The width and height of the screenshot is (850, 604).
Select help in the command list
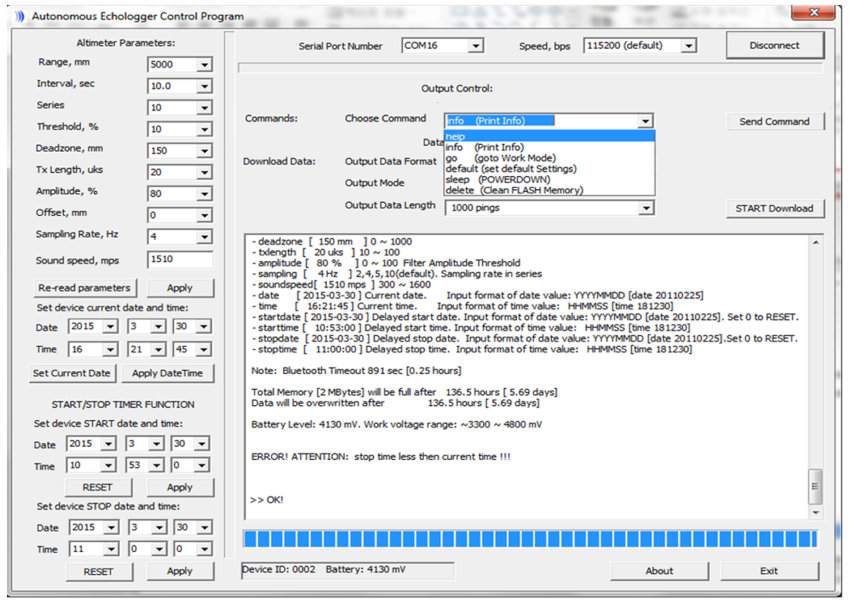549,137
